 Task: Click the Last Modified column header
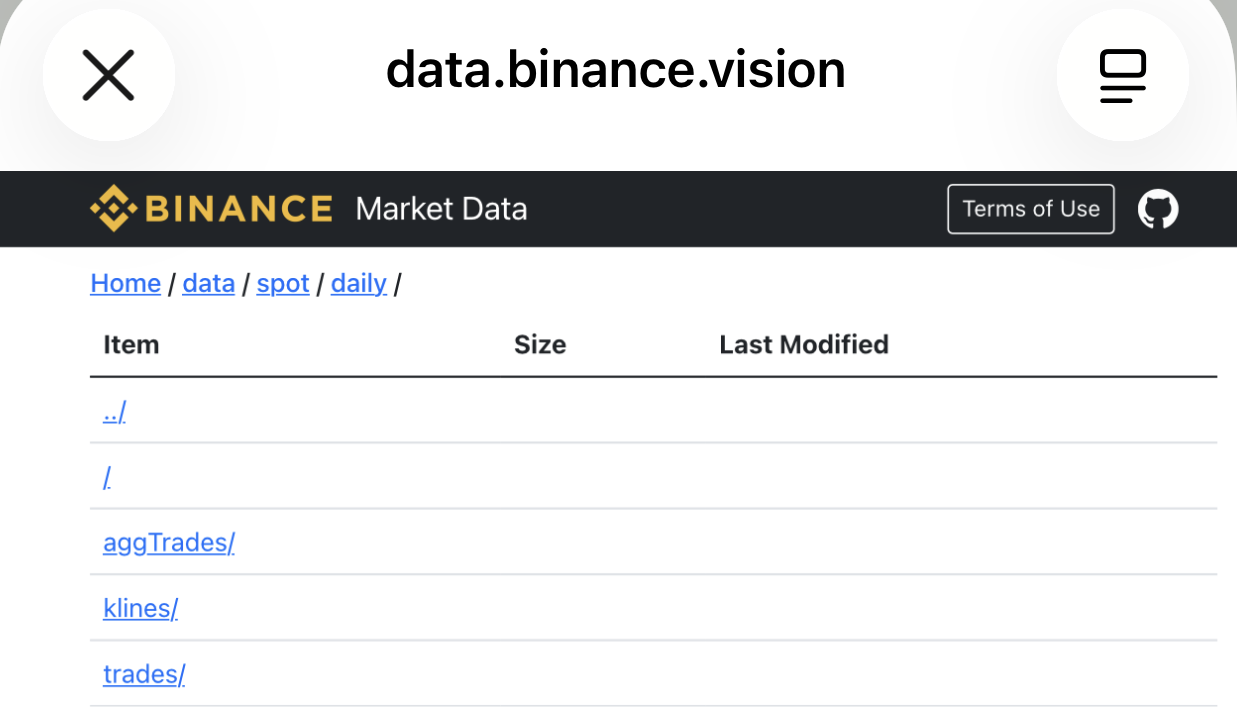[804, 345]
